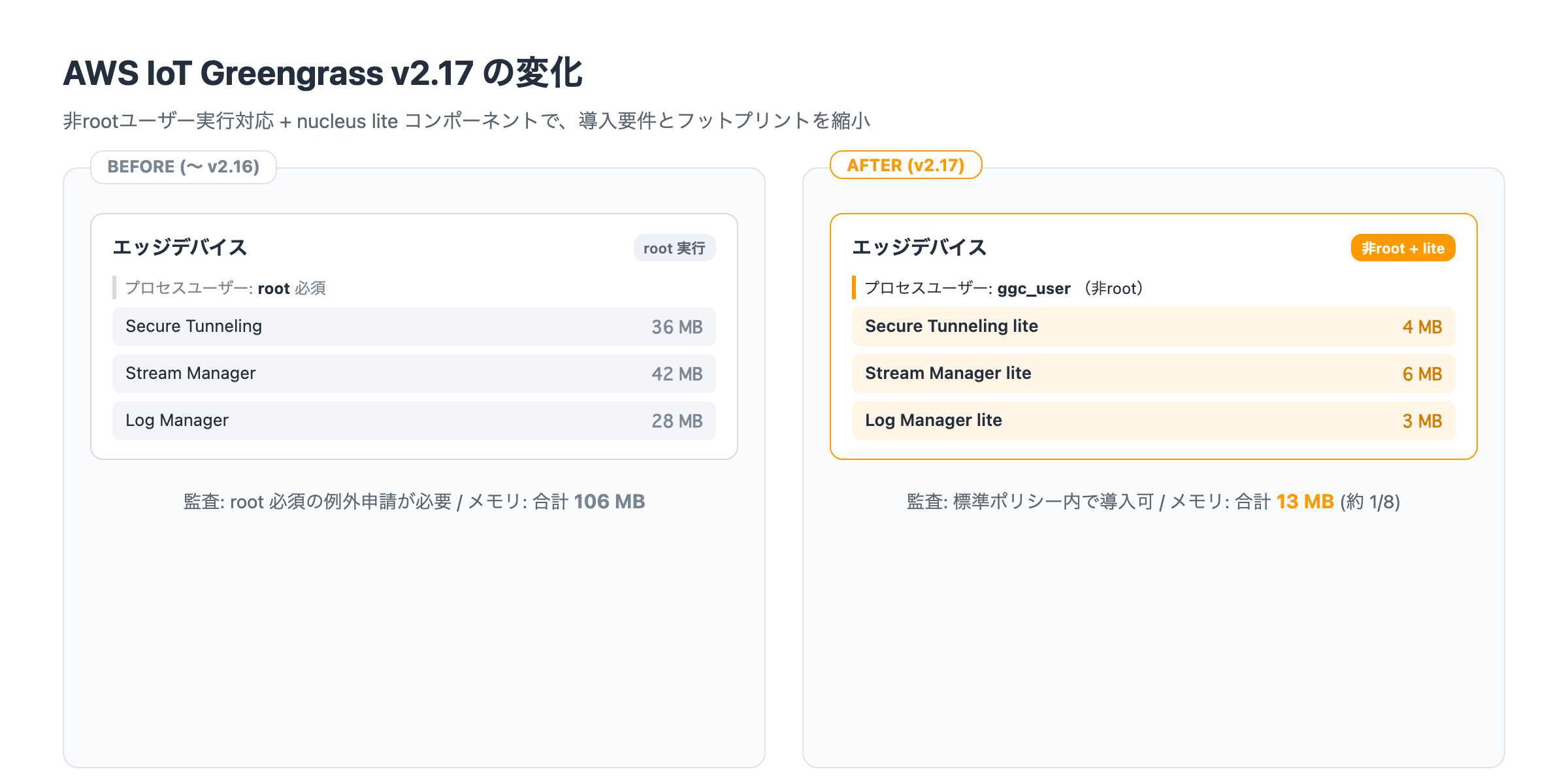Click the 13 MB total in AFTER summary

point(1305,501)
